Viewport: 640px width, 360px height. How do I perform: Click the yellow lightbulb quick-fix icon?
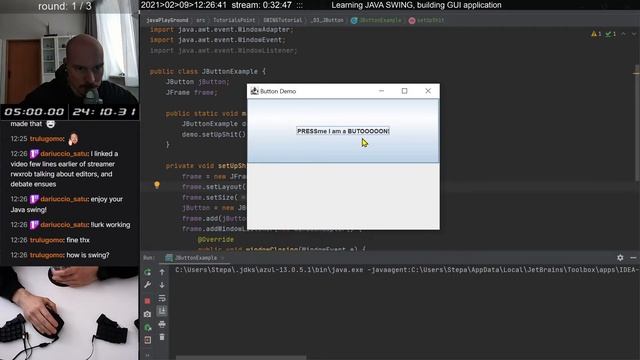pyautogui.click(x=157, y=185)
